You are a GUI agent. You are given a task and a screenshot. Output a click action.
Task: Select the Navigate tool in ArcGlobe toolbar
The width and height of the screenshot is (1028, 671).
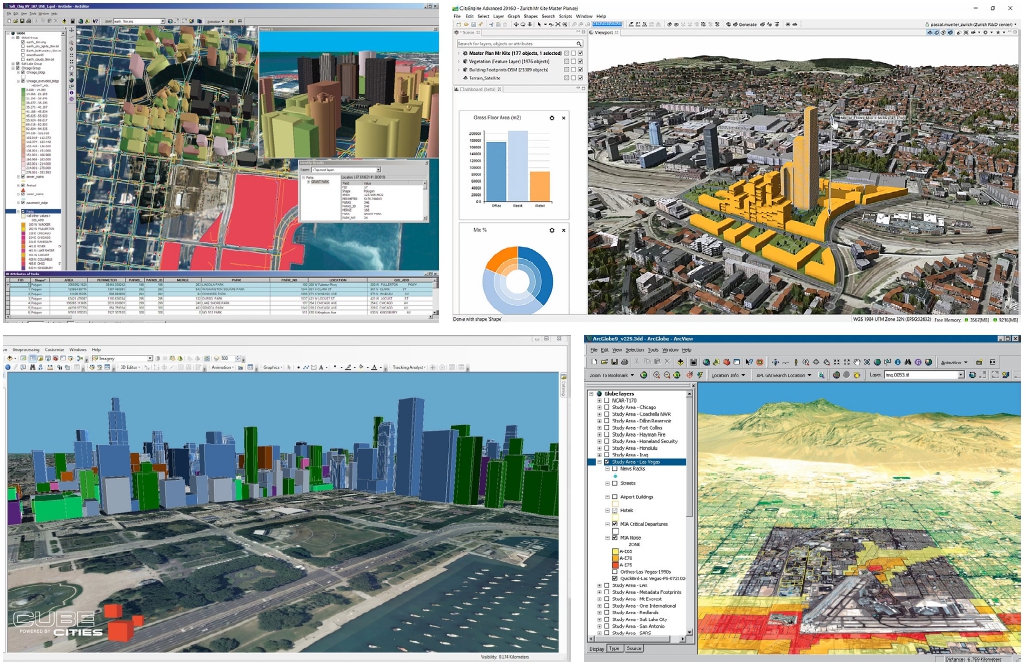(776, 362)
